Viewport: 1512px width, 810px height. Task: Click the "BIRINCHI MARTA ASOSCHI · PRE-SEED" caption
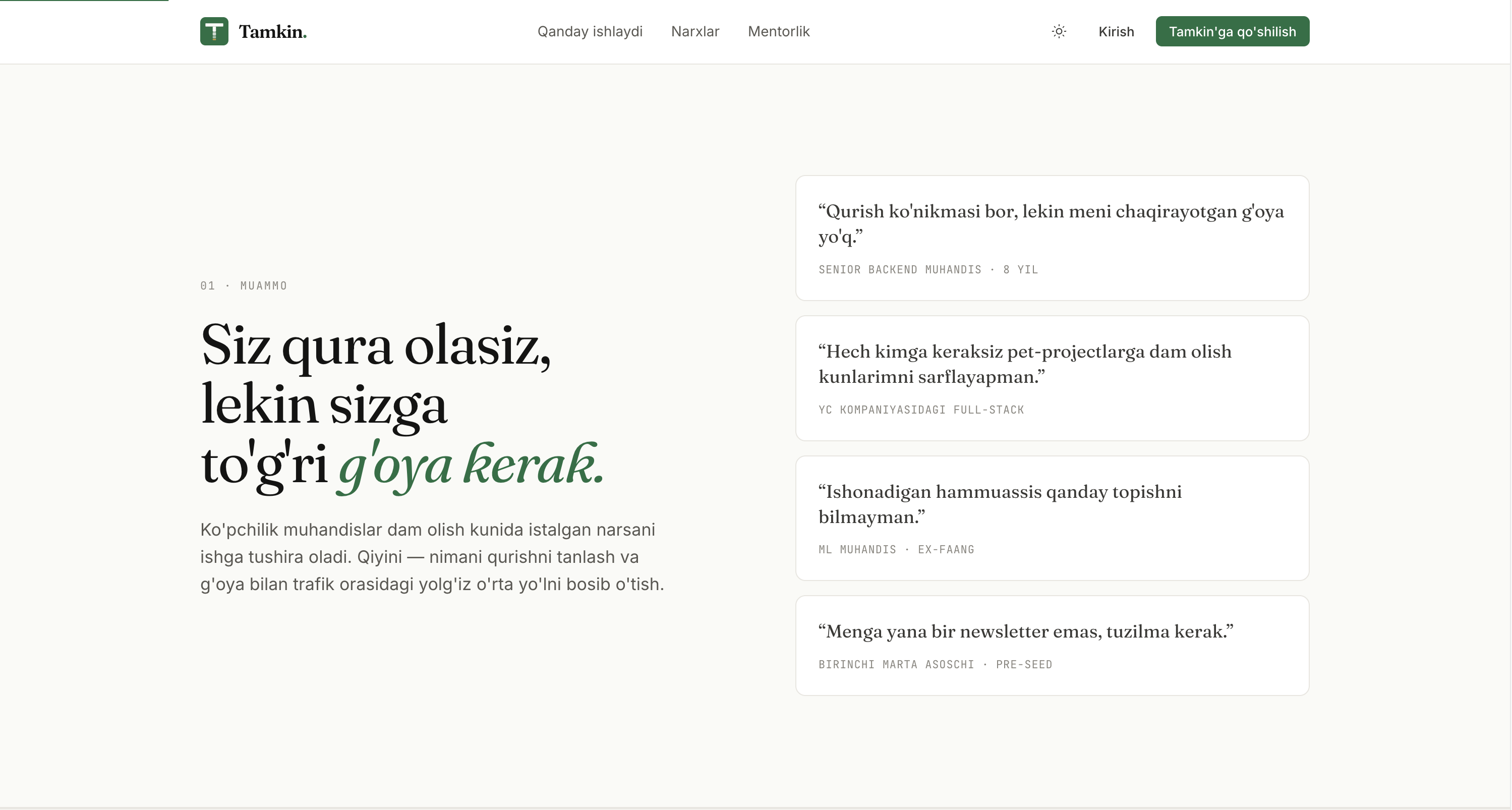coord(935,664)
